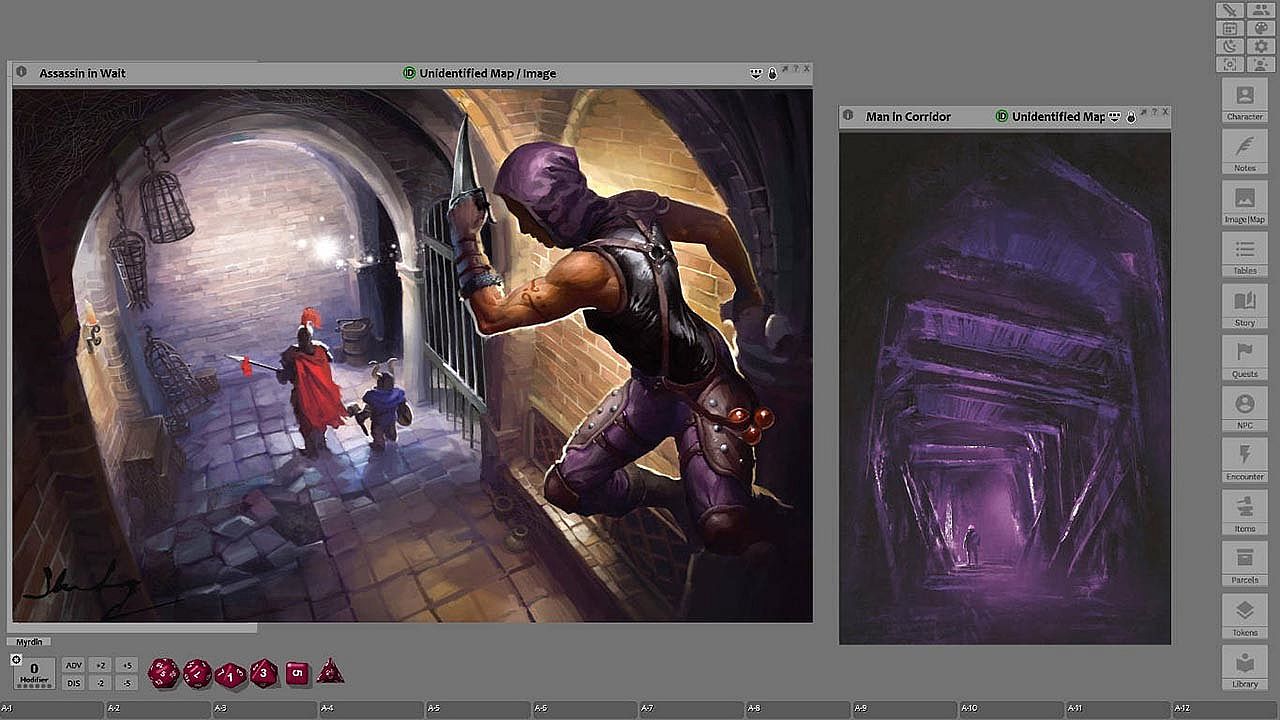Screen dimensions: 1280x720
Task: Open the Quests panel
Action: 1245,357
